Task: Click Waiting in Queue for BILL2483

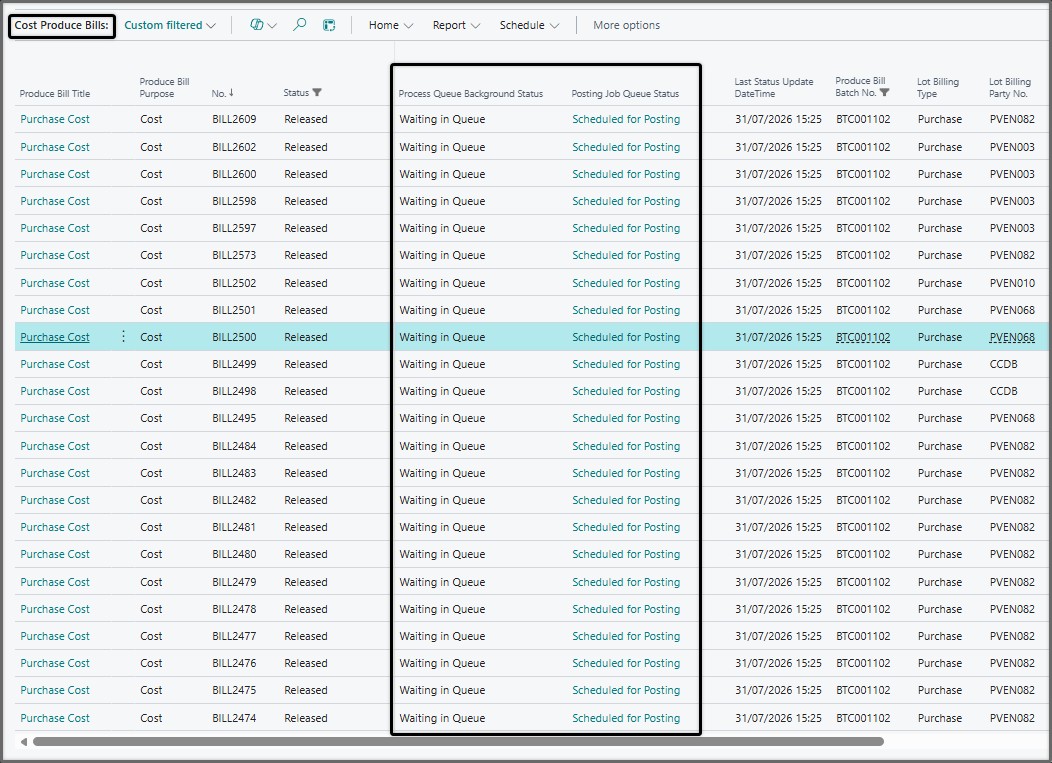Action: [442, 473]
